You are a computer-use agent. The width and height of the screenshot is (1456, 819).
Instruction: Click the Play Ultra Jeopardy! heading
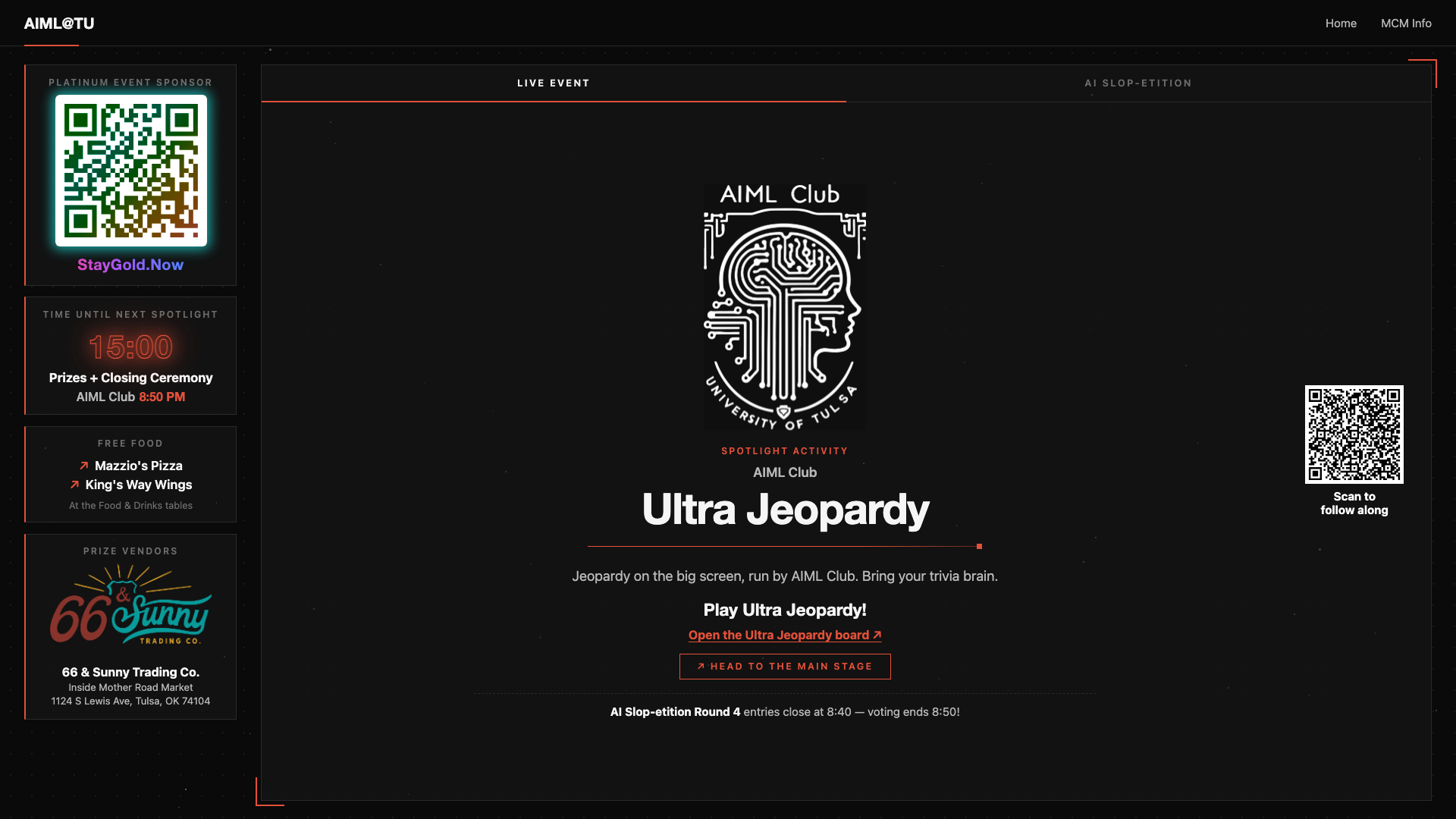pyautogui.click(x=785, y=610)
